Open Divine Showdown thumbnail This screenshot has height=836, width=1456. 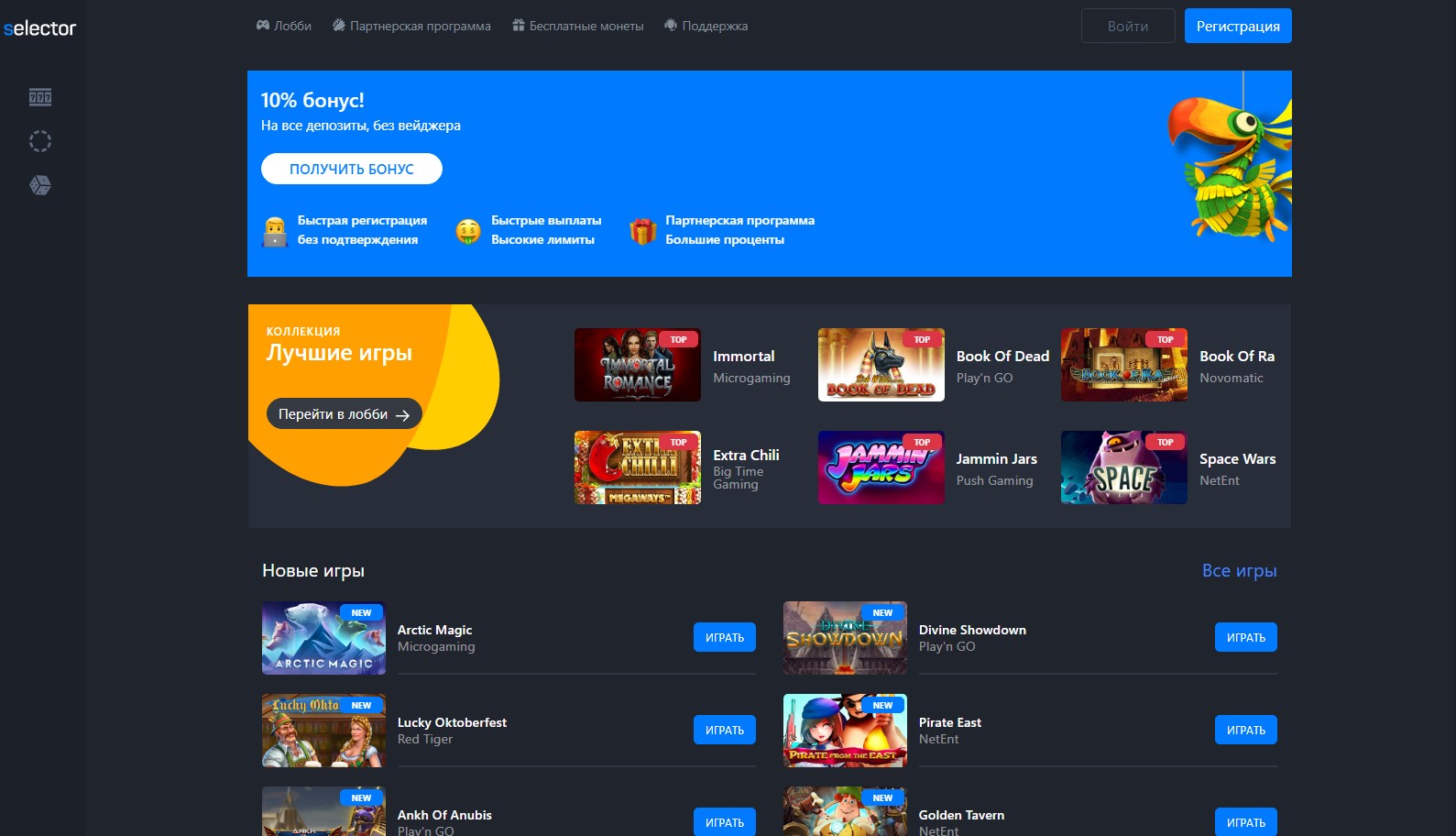pyautogui.click(x=845, y=638)
